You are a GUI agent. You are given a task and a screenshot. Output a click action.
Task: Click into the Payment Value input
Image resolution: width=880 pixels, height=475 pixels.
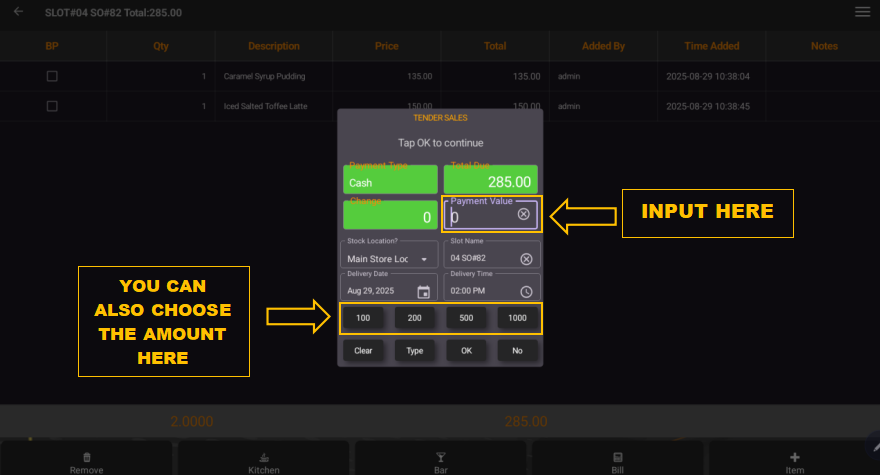pos(482,216)
